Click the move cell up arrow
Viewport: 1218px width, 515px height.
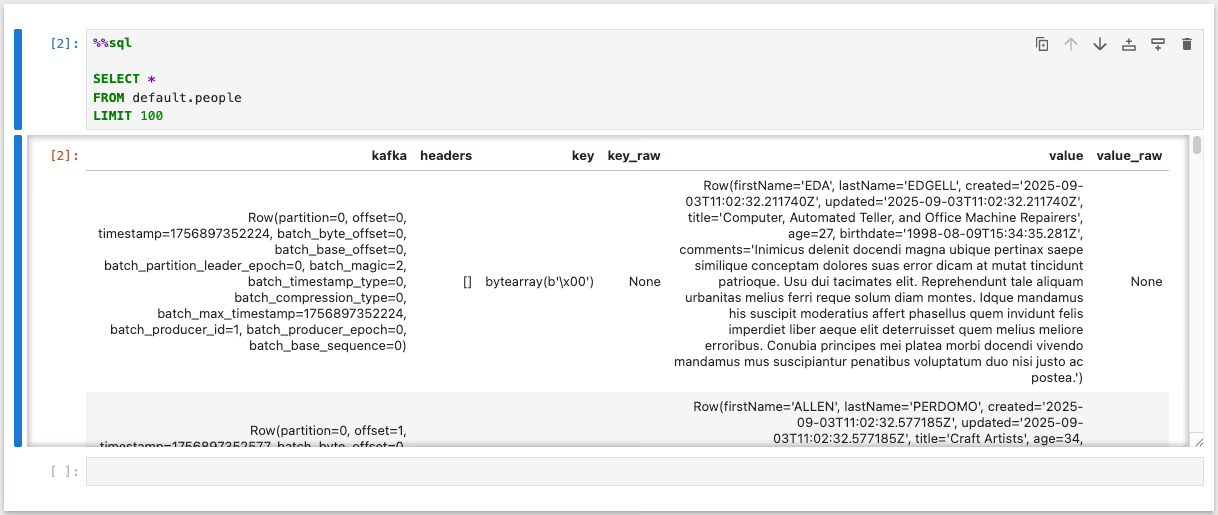click(1071, 44)
